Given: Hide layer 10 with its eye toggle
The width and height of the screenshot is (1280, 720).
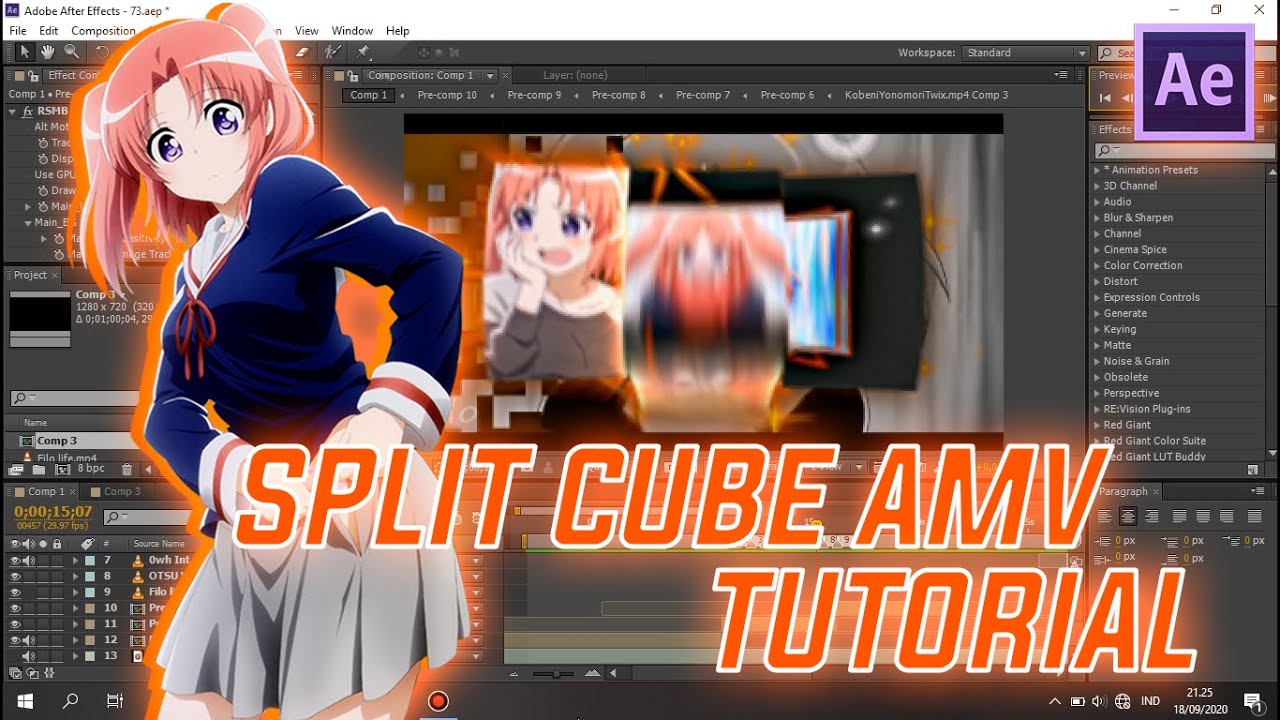Looking at the screenshot, I should 15,608.
